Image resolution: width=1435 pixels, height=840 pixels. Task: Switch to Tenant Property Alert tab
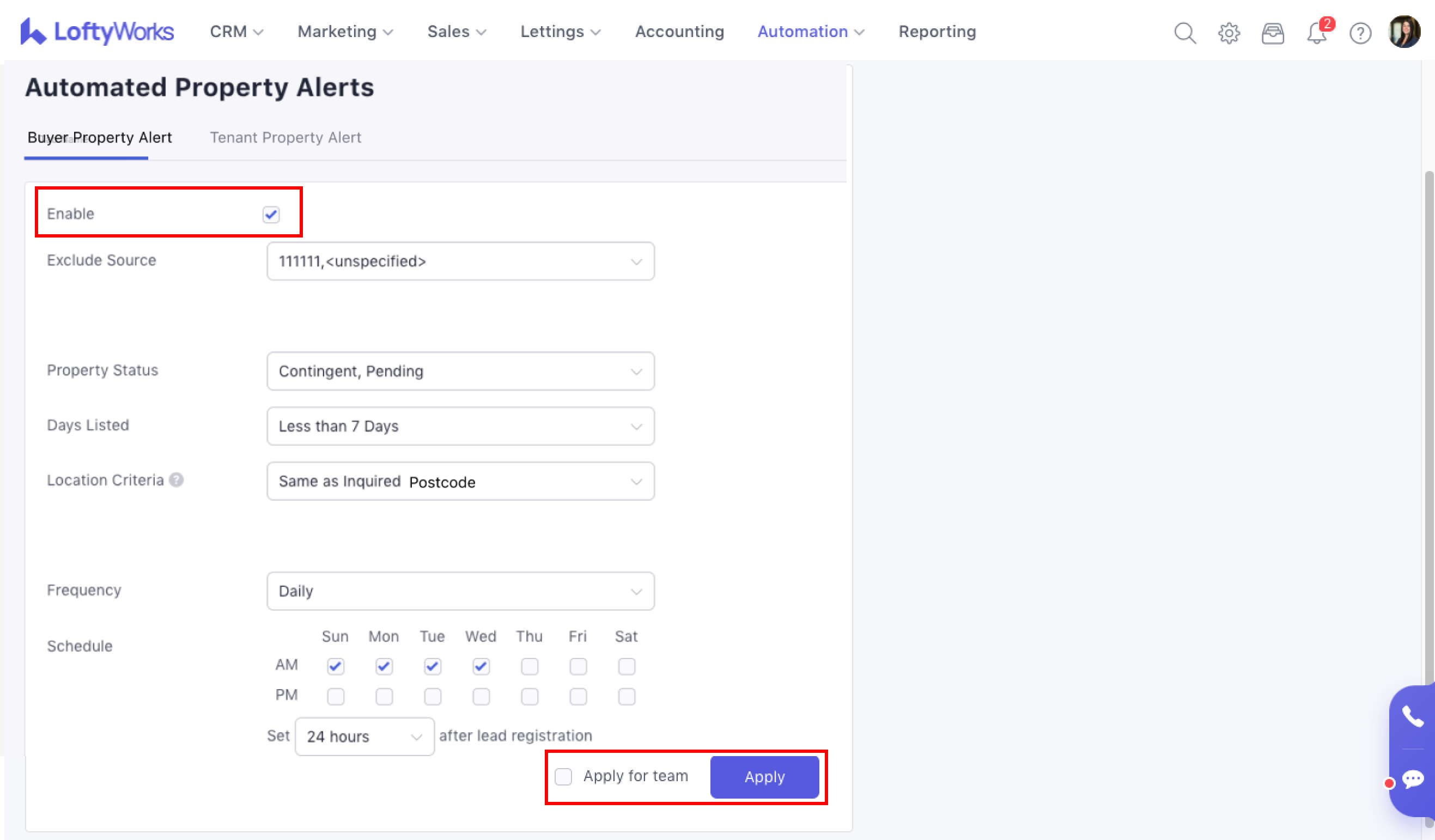pyautogui.click(x=285, y=137)
